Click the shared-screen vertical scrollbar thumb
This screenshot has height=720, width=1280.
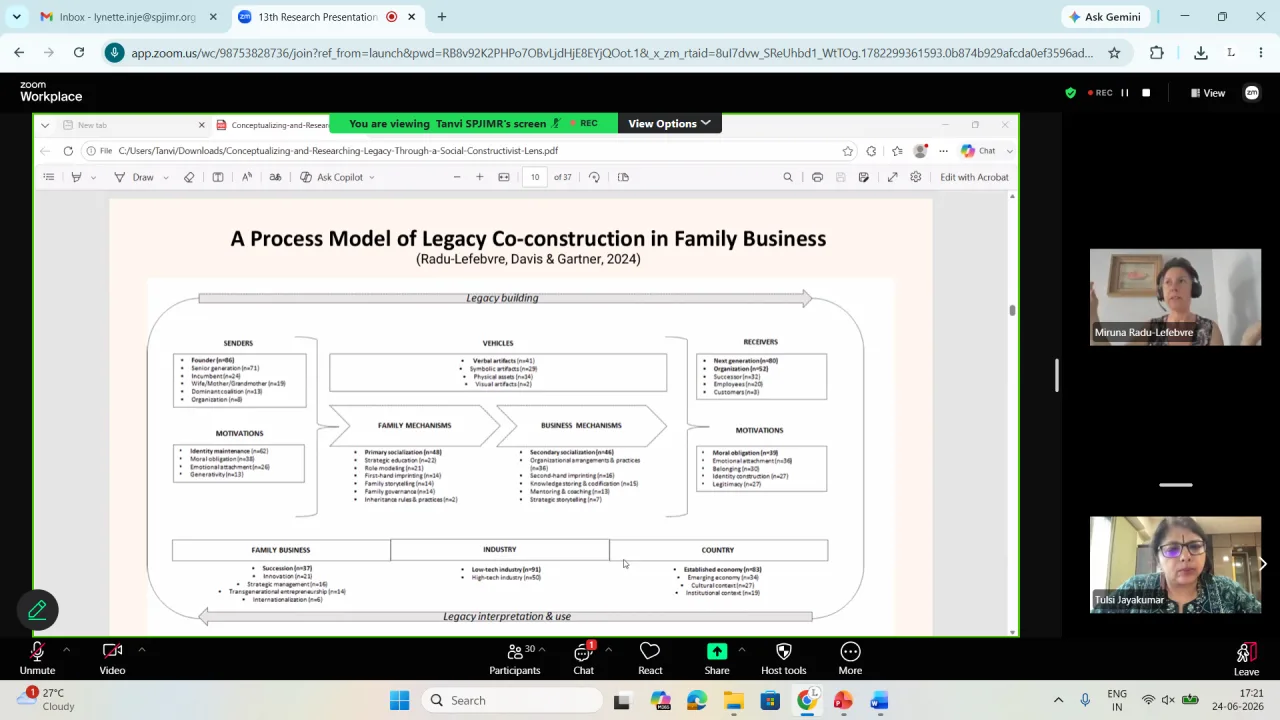pos(1012,310)
